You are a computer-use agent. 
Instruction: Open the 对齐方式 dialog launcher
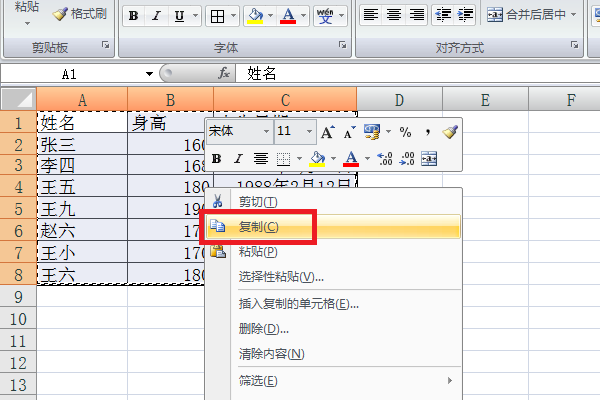click(x=574, y=45)
